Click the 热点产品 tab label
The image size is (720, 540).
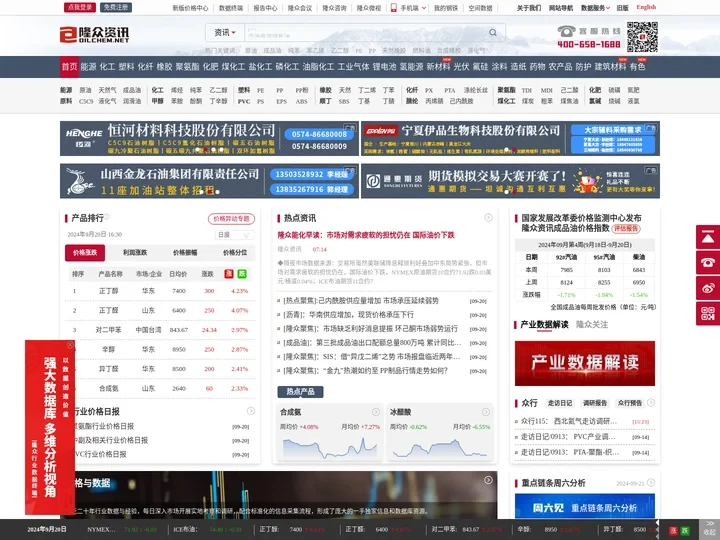300,392
